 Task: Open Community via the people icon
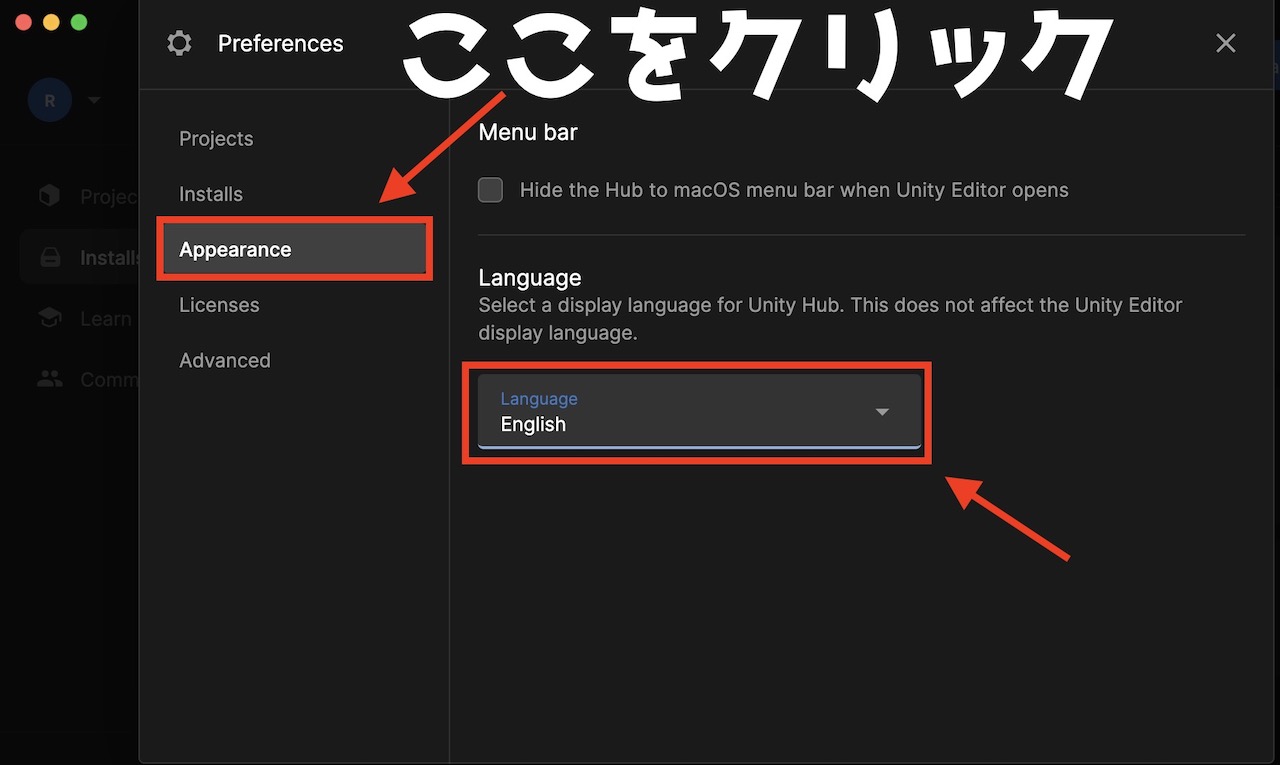49,379
